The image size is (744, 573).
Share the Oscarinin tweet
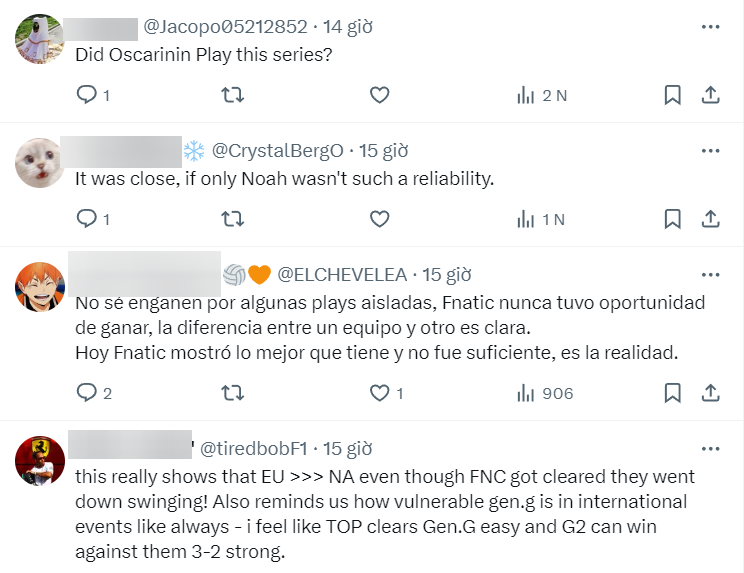[710, 95]
